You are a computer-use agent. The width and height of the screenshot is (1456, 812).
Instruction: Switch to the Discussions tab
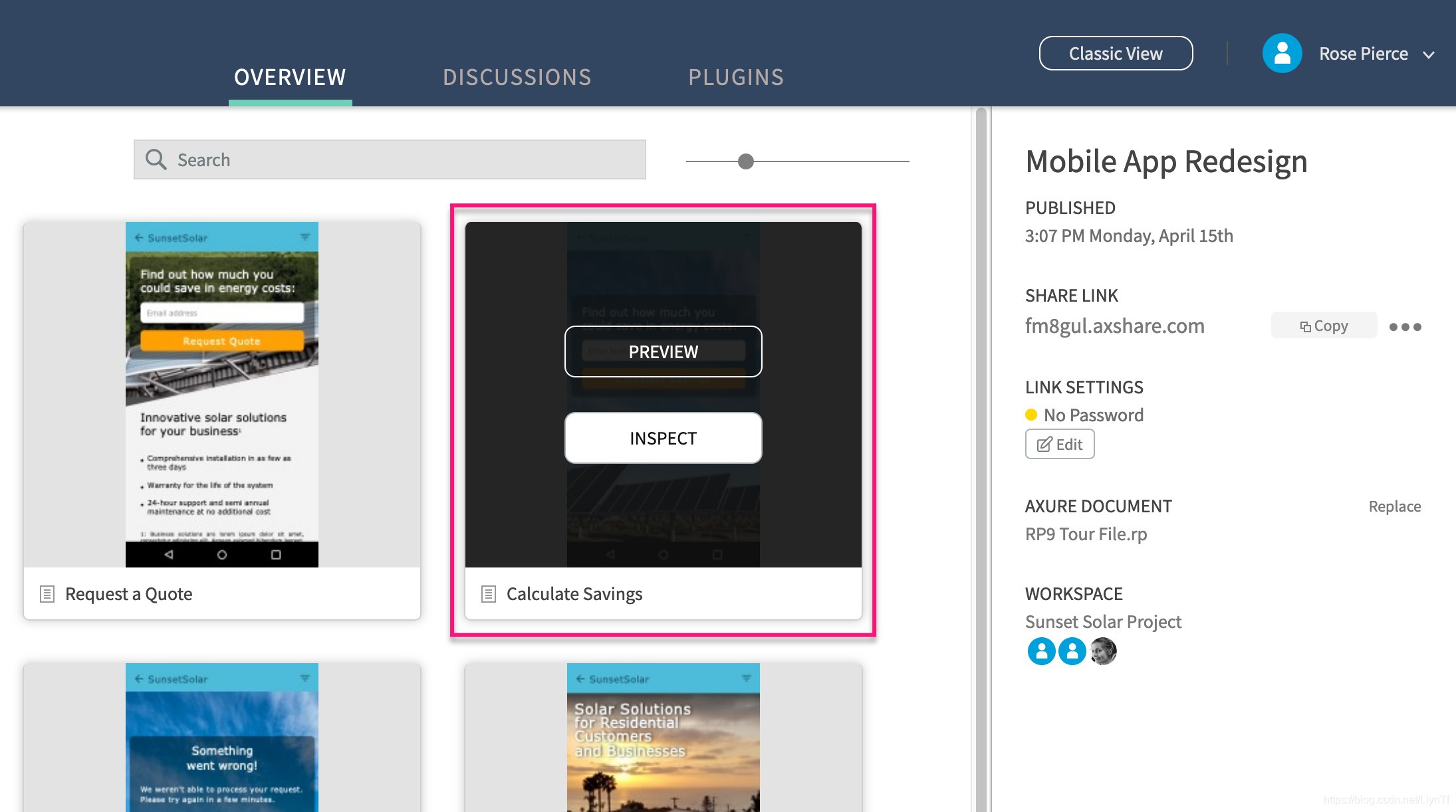[517, 77]
